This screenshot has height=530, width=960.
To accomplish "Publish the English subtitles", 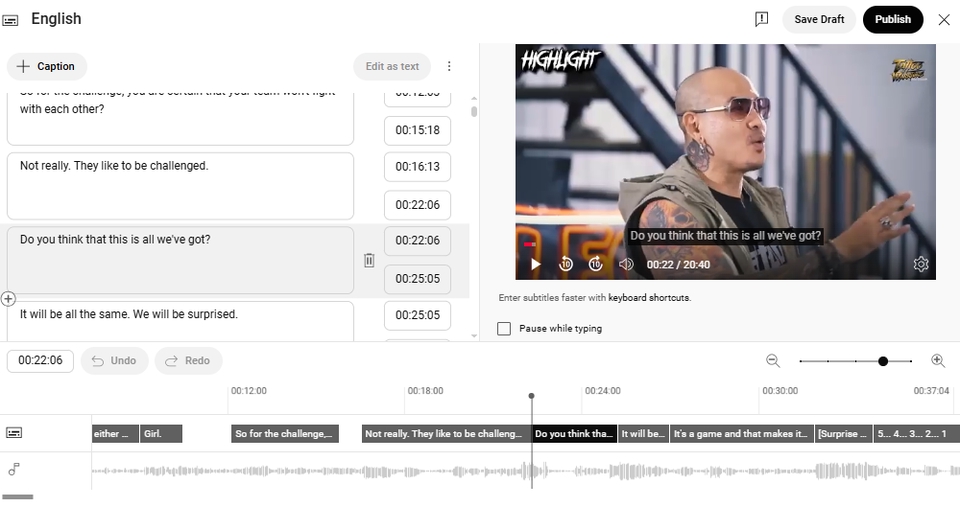I will coord(893,20).
